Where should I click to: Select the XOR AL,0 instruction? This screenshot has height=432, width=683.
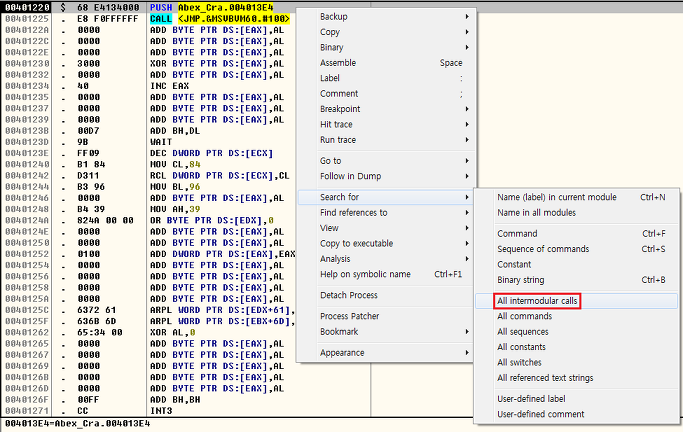pyautogui.click(x=172, y=332)
